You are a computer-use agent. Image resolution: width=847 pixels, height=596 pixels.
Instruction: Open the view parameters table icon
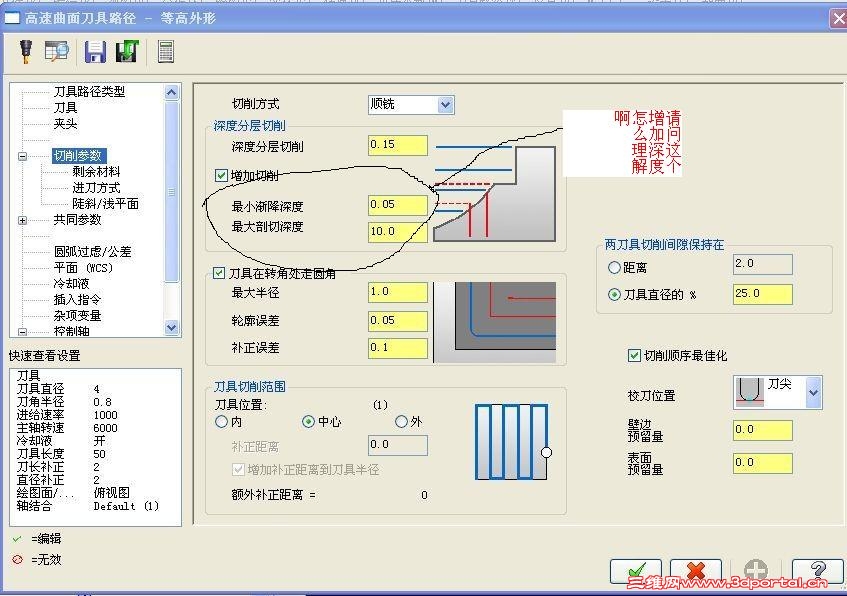point(56,52)
